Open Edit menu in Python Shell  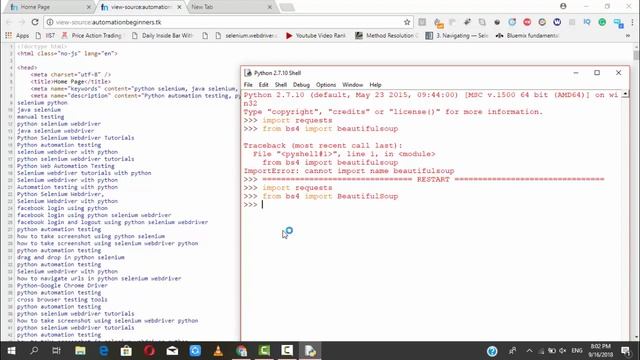tap(264, 85)
